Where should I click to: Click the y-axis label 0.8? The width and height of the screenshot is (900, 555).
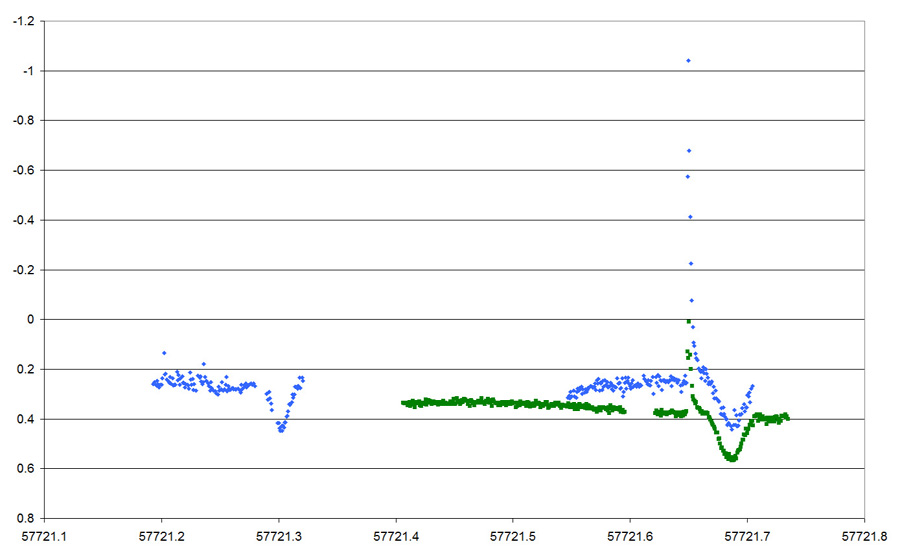click(26, 518)
